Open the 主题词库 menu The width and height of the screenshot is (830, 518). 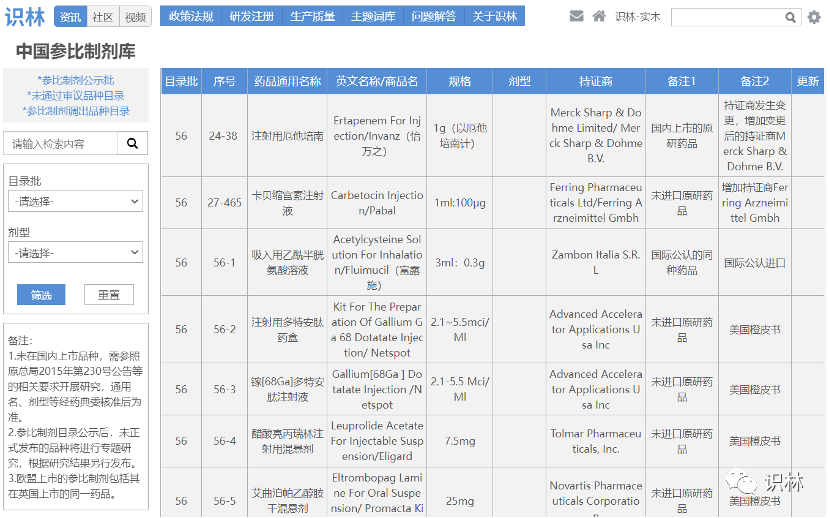pos(372,17)
